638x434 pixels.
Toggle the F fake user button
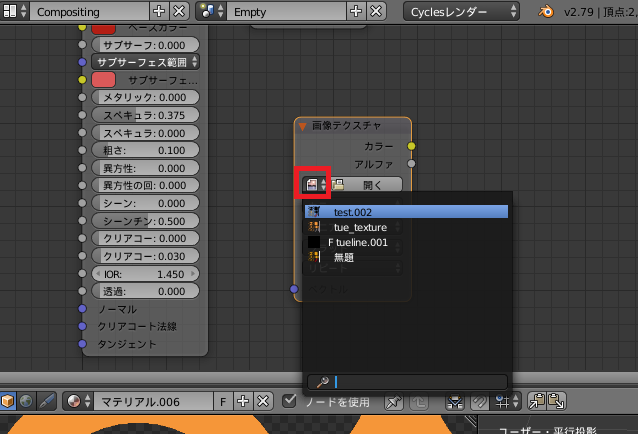[223, 402]
